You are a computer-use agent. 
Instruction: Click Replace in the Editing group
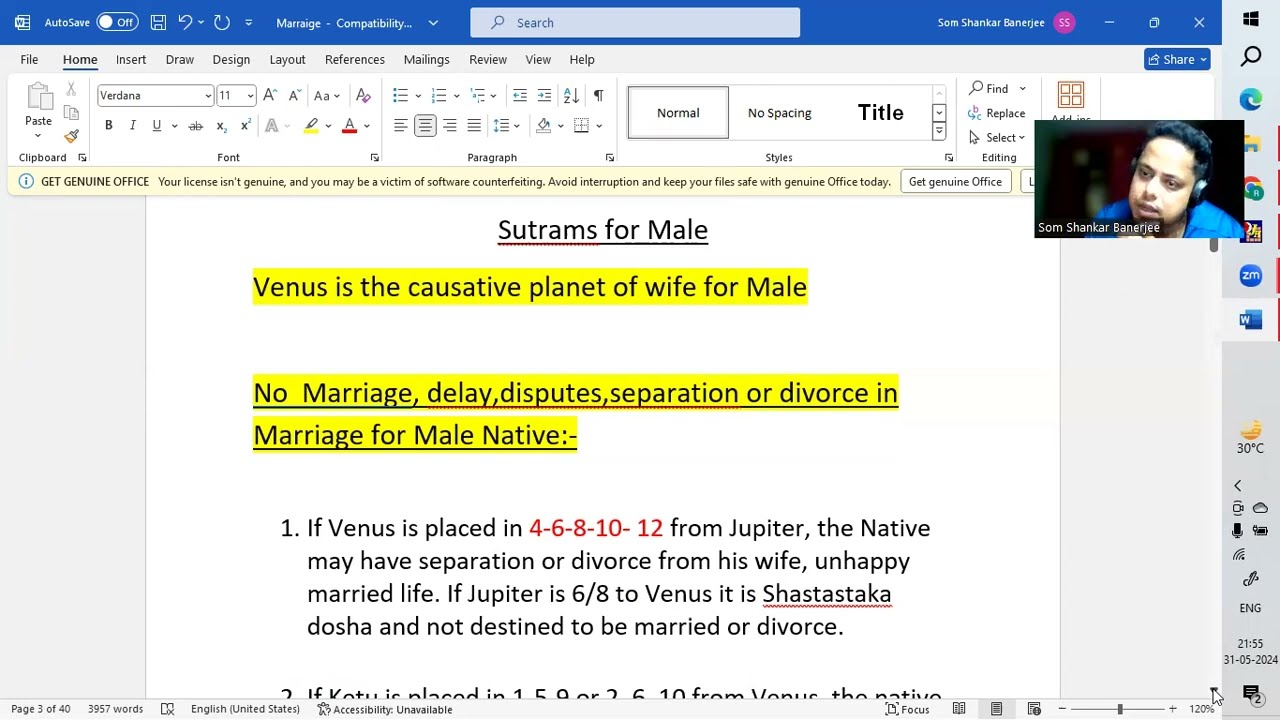pos(996,113)
